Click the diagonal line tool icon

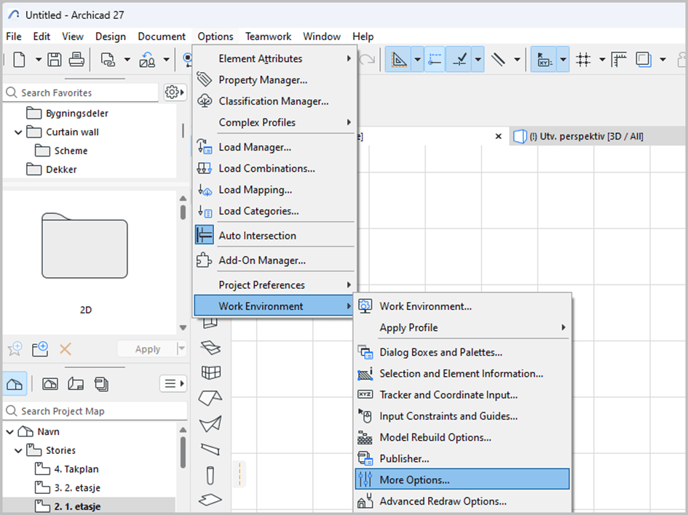click(x=498, y=59)
